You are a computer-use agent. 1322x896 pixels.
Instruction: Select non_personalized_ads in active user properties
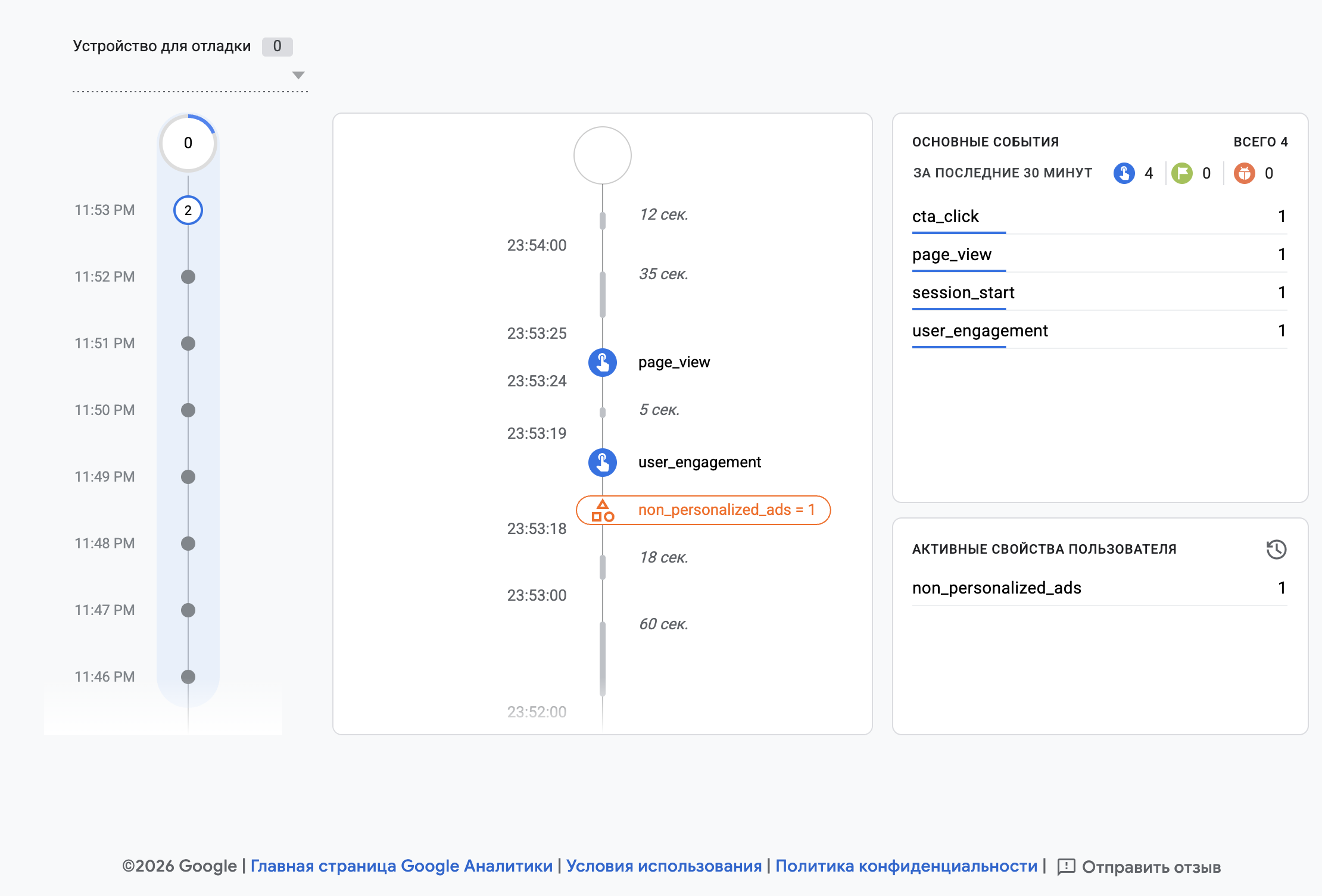click(x=1099, y=588)
